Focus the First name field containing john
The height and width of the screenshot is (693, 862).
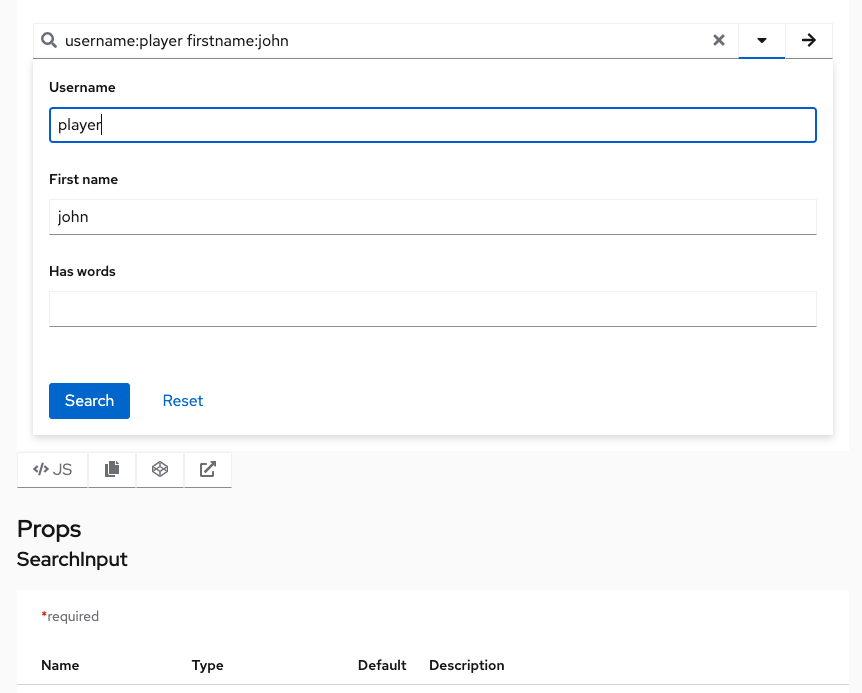[433, 217]
